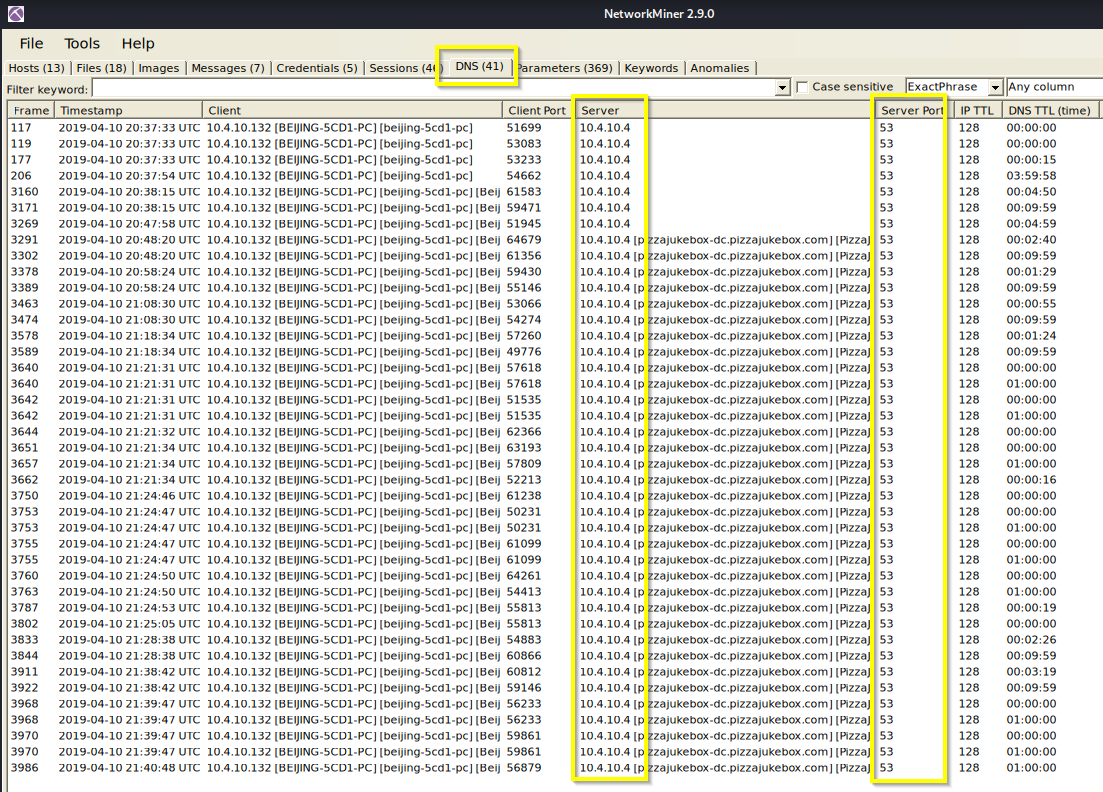Open the Any column dropdown
Screen dimensions: 1103x792
point(1052,88)
